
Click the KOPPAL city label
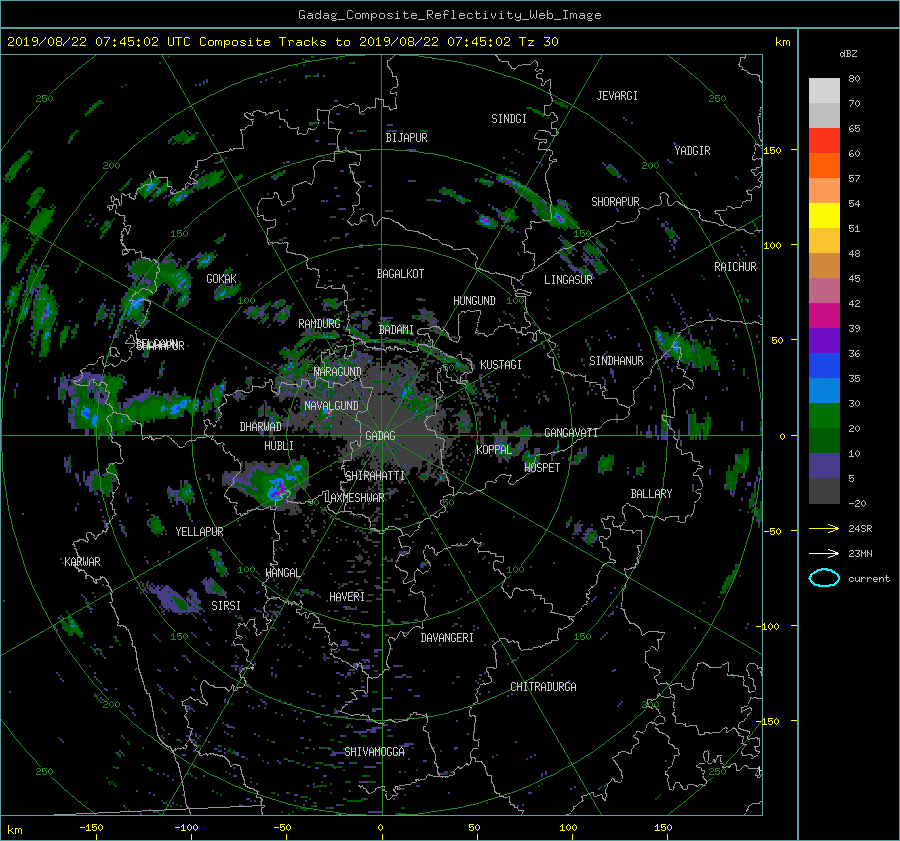coord(494,450)
